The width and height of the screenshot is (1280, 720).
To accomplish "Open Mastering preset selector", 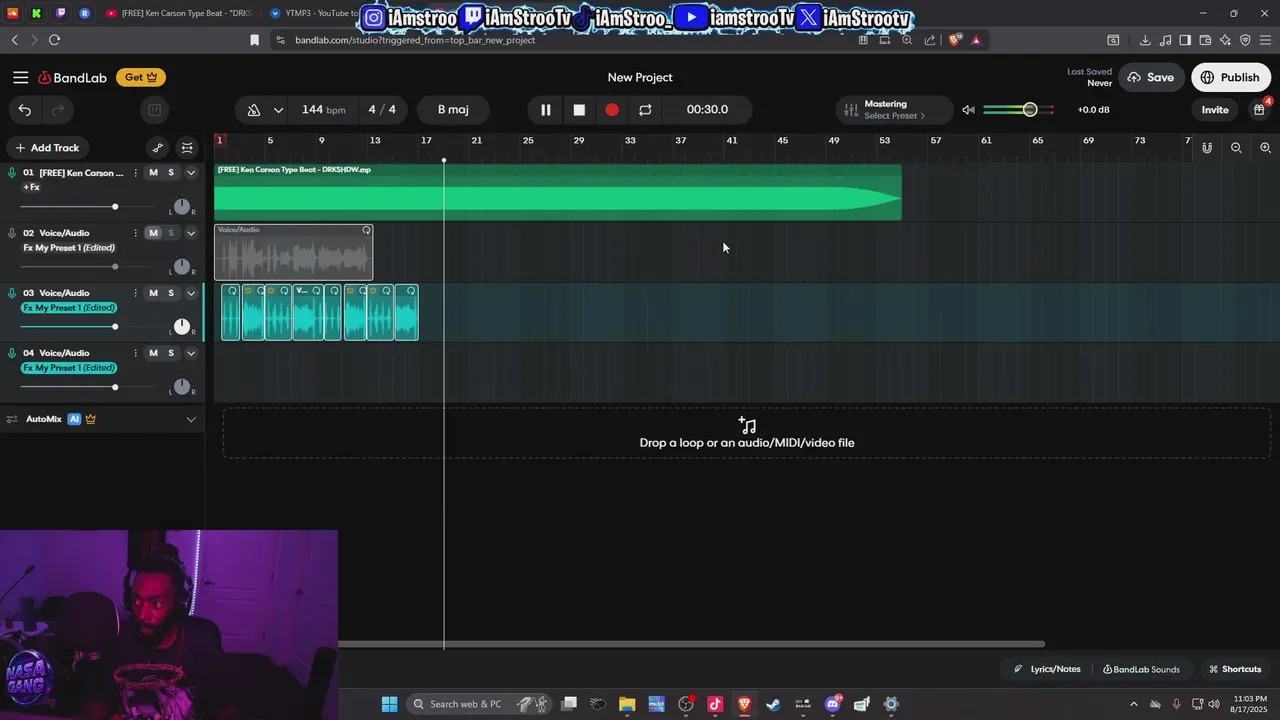I will 894,110.
